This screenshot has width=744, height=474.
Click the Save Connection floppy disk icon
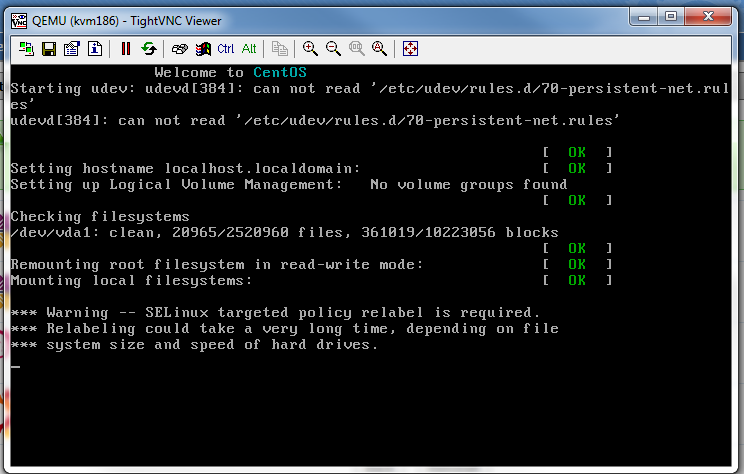tap(49, 48)
